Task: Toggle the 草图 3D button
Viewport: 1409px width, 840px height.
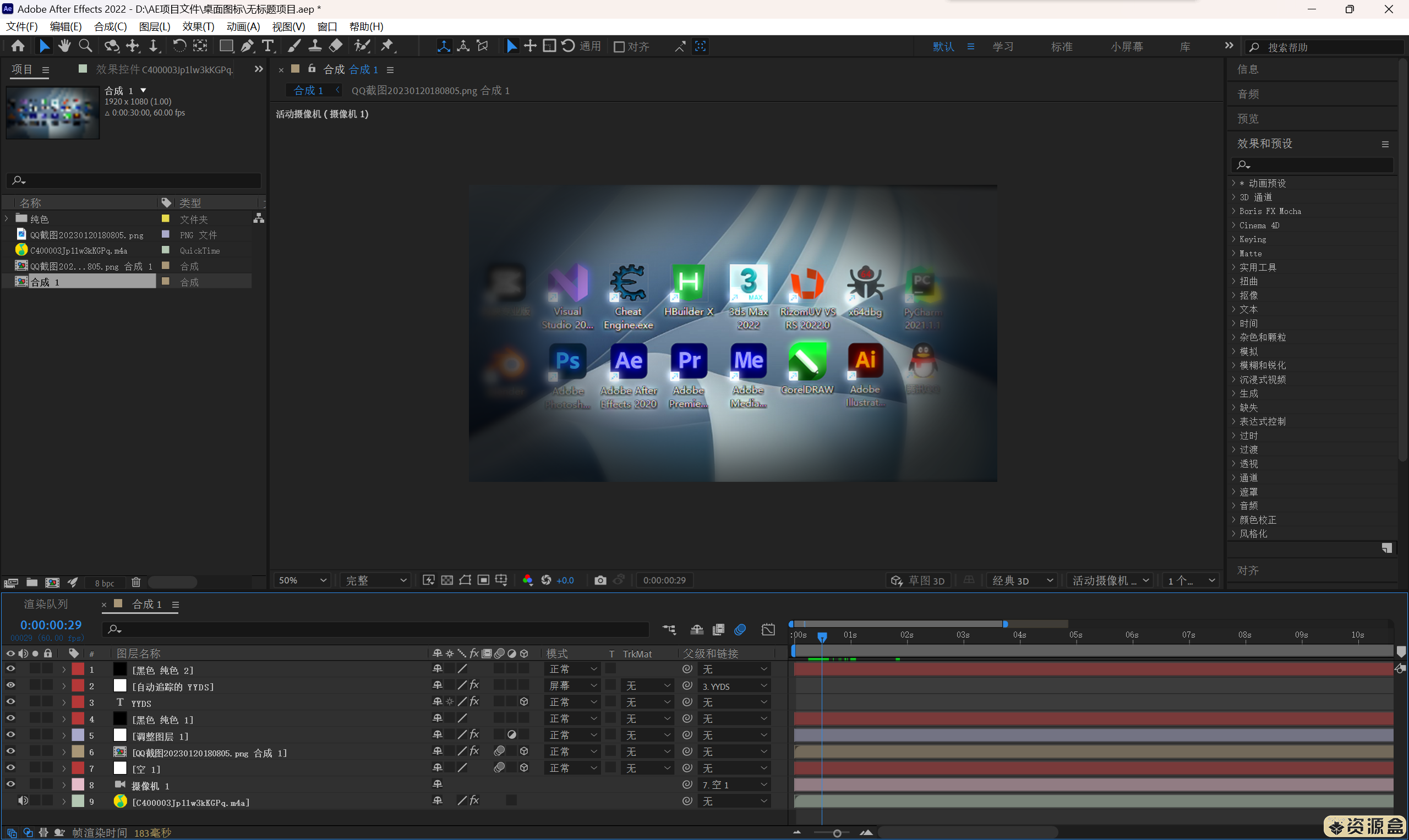Action: point(918,581)
